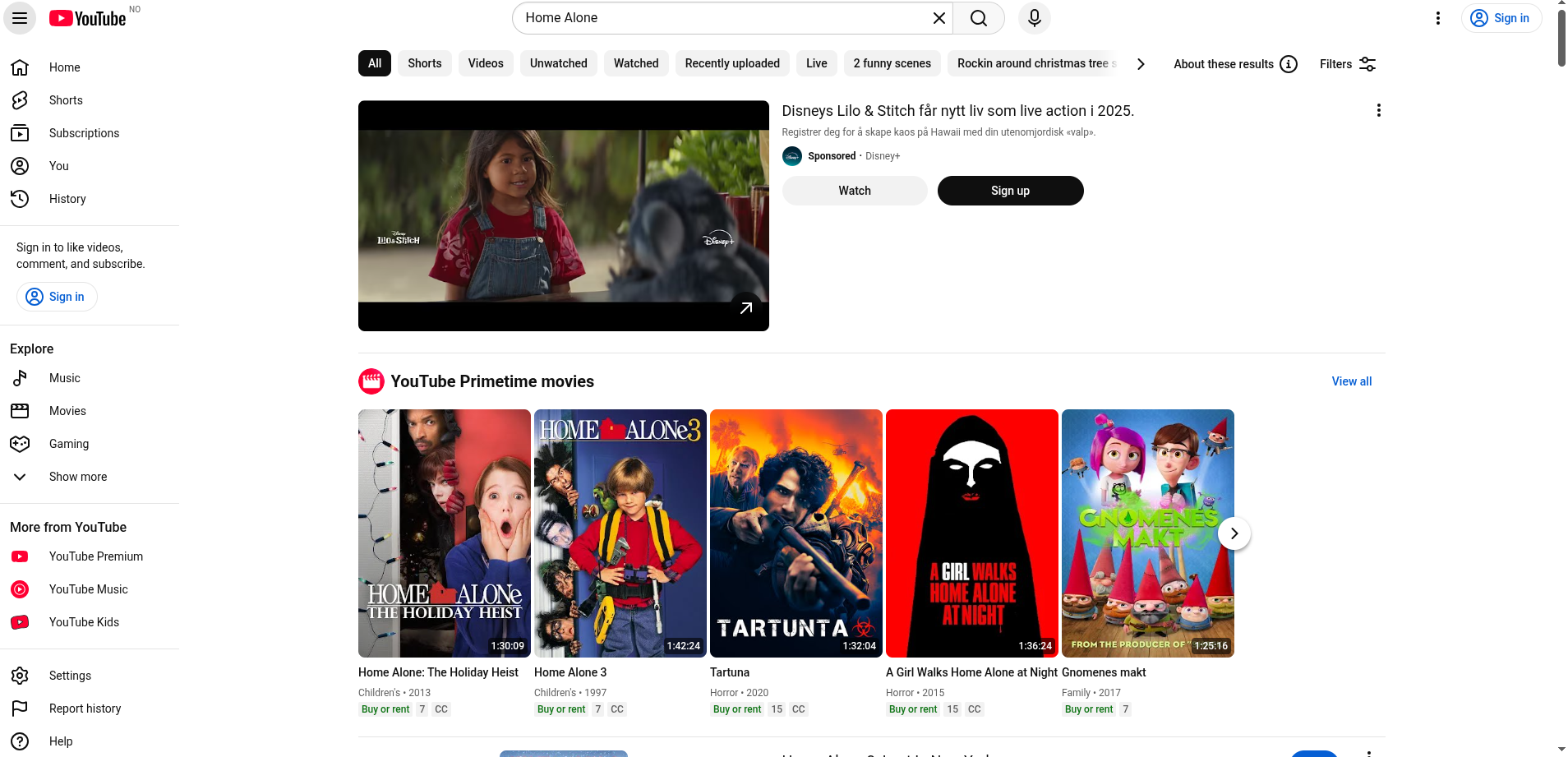
Task: Show next Primetime movies in carousel
Action: click(1234, 533)
